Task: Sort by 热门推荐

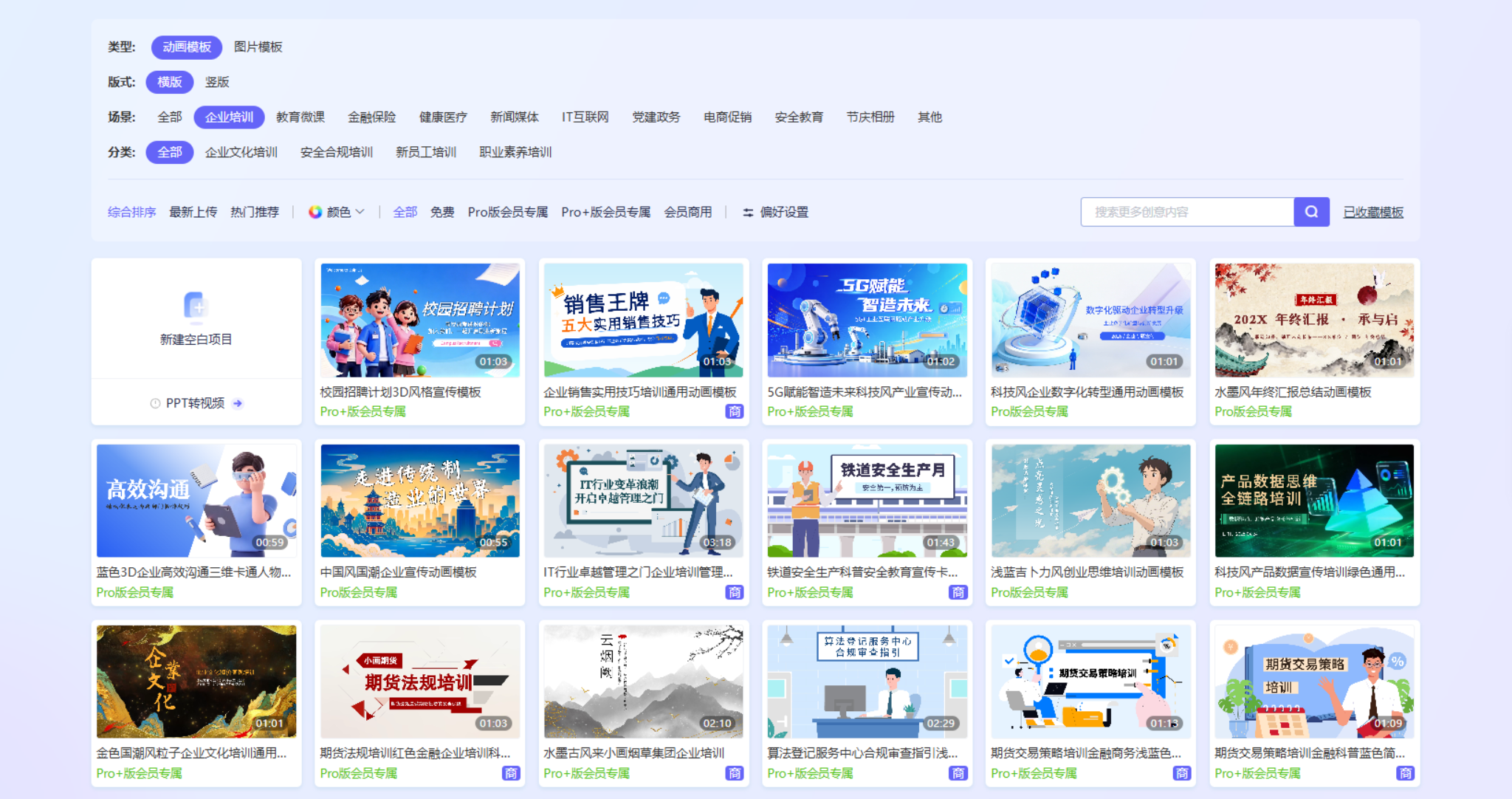Action: point(255,212)
